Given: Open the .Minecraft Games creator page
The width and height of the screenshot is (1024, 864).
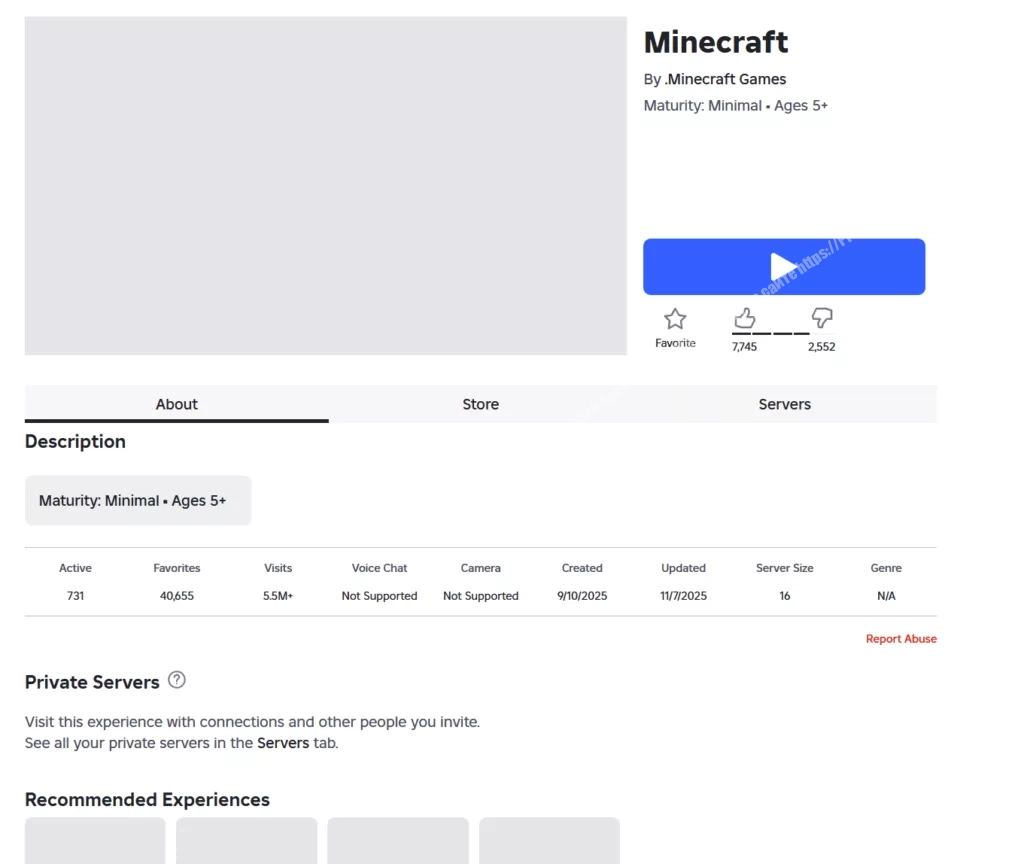Looking at the screenshot, I should 725,79.
